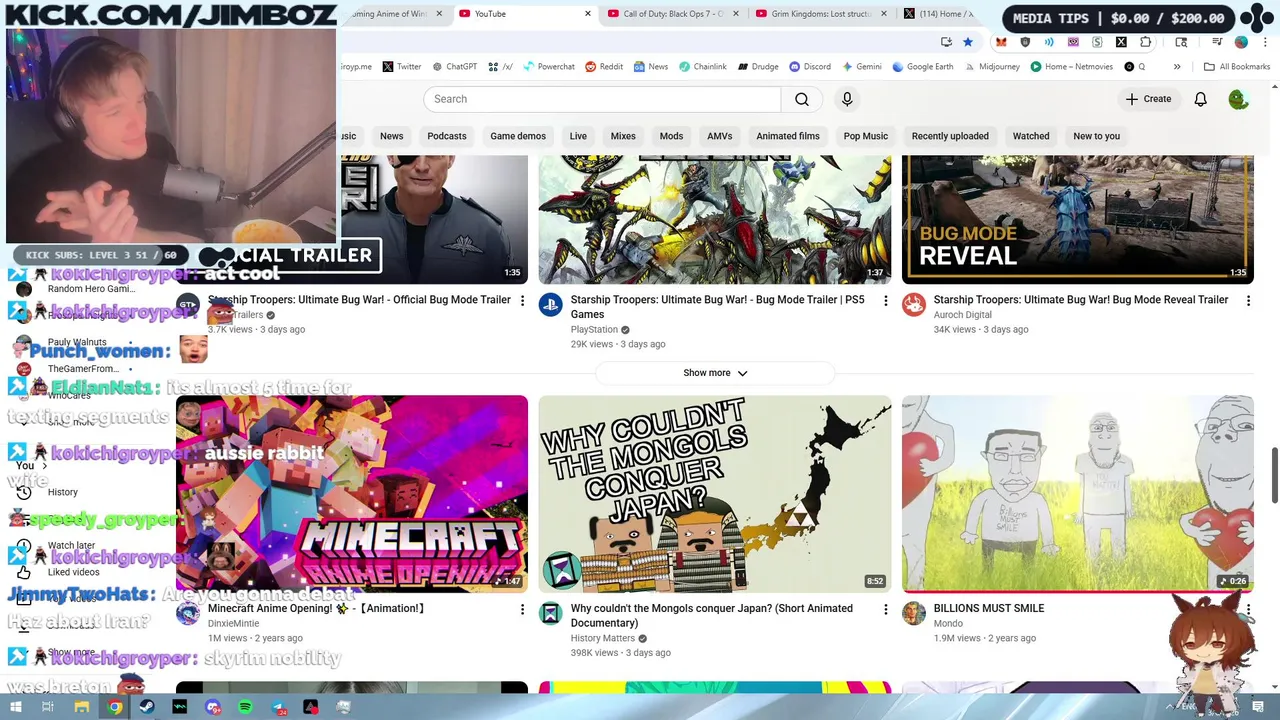Open Steam from the taskbar

(147, 707)
